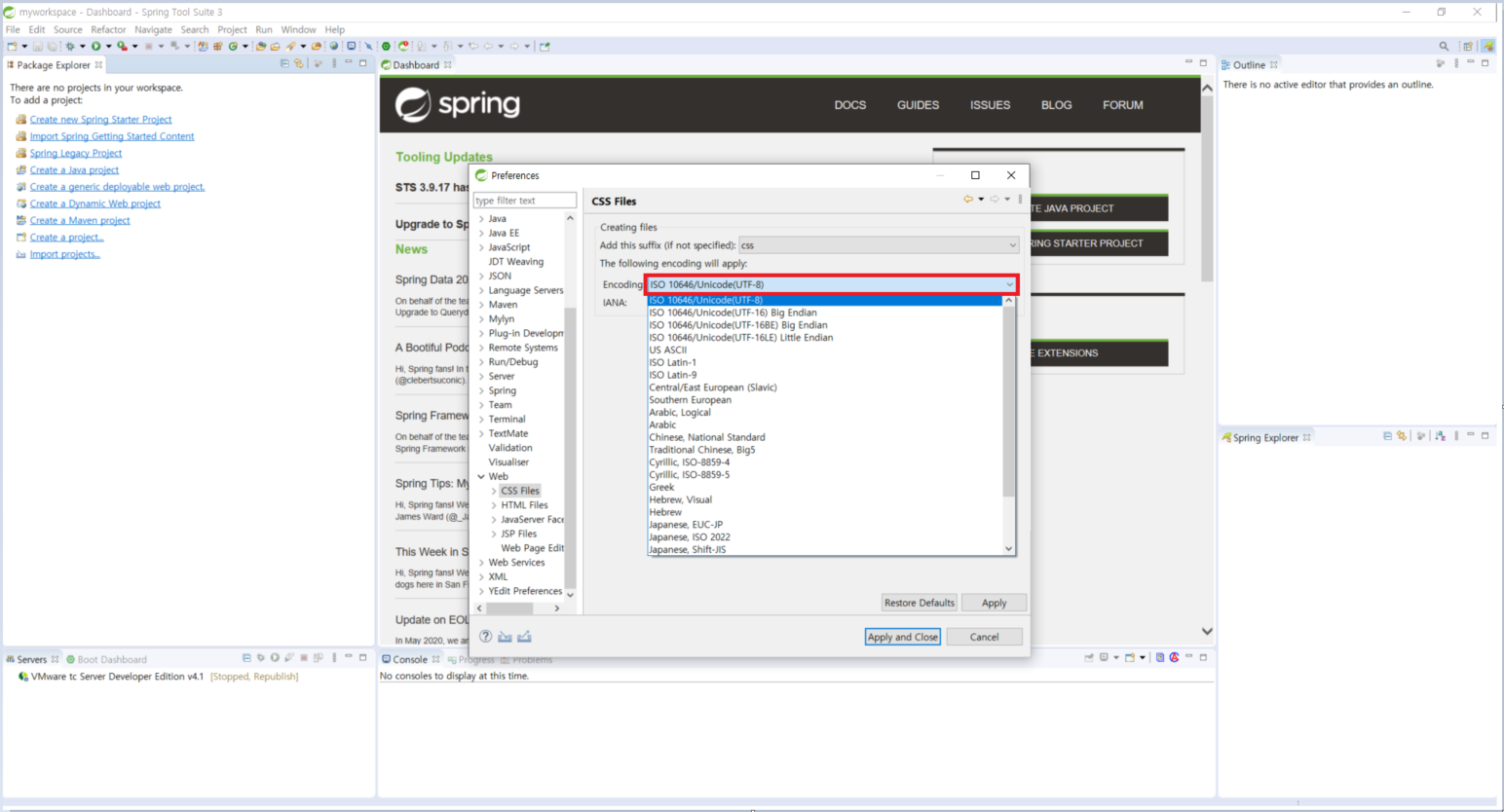1504x812 pixels.
Task: Click the spring logo on Dashboard
Action: point(458,104)
